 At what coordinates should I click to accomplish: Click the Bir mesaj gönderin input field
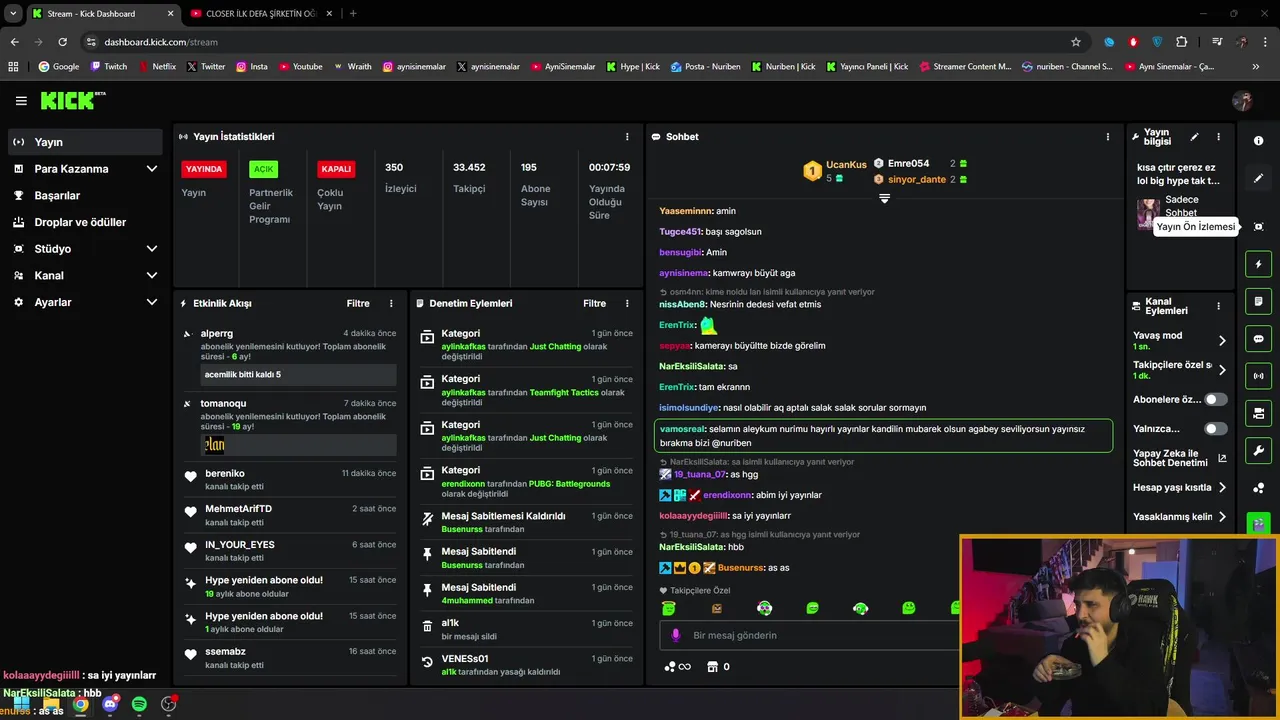click(x=809, y=635)
